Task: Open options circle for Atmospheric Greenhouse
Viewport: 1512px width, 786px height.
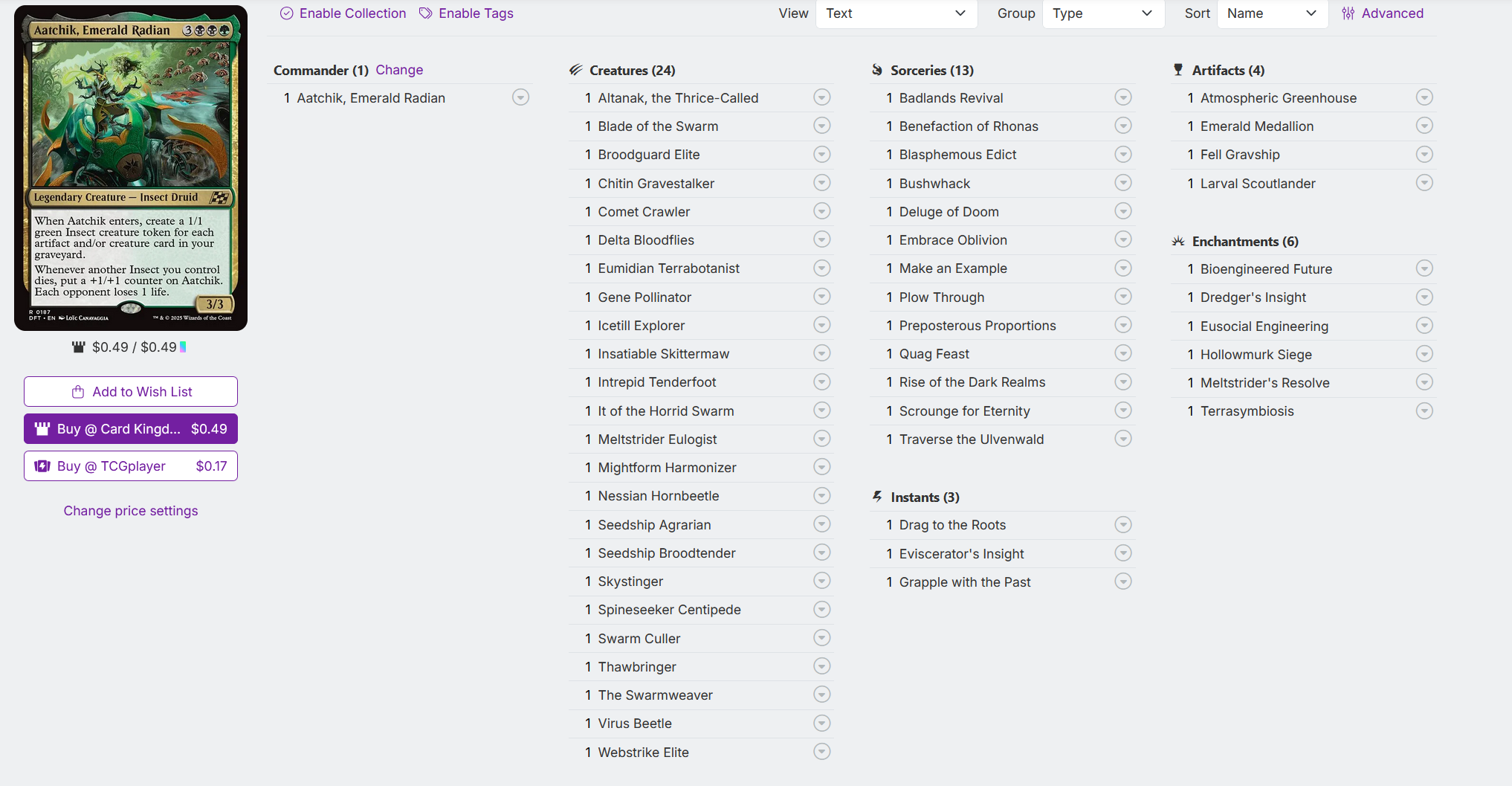Action: [1424, 97]
